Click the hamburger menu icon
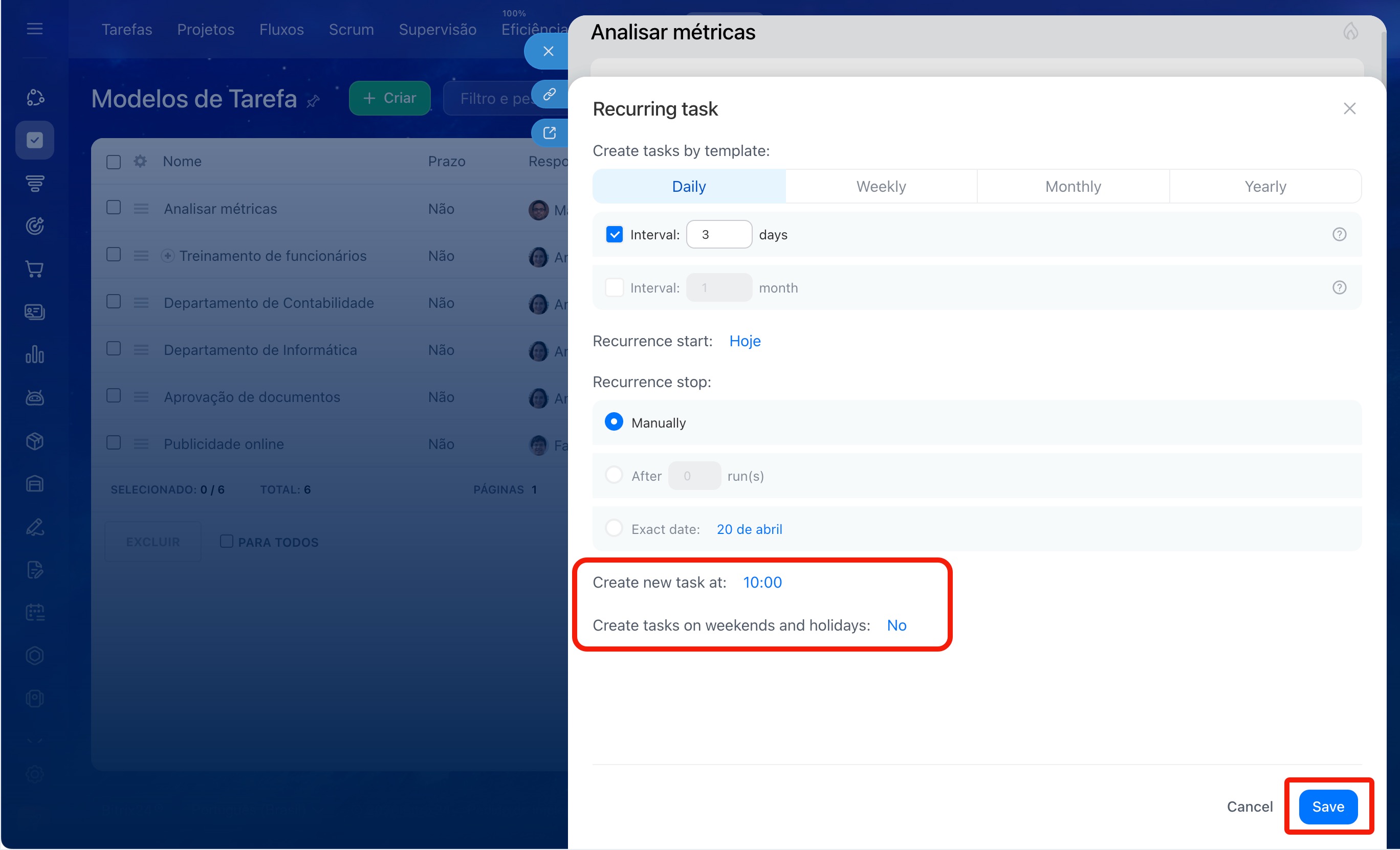 point(35,29)
